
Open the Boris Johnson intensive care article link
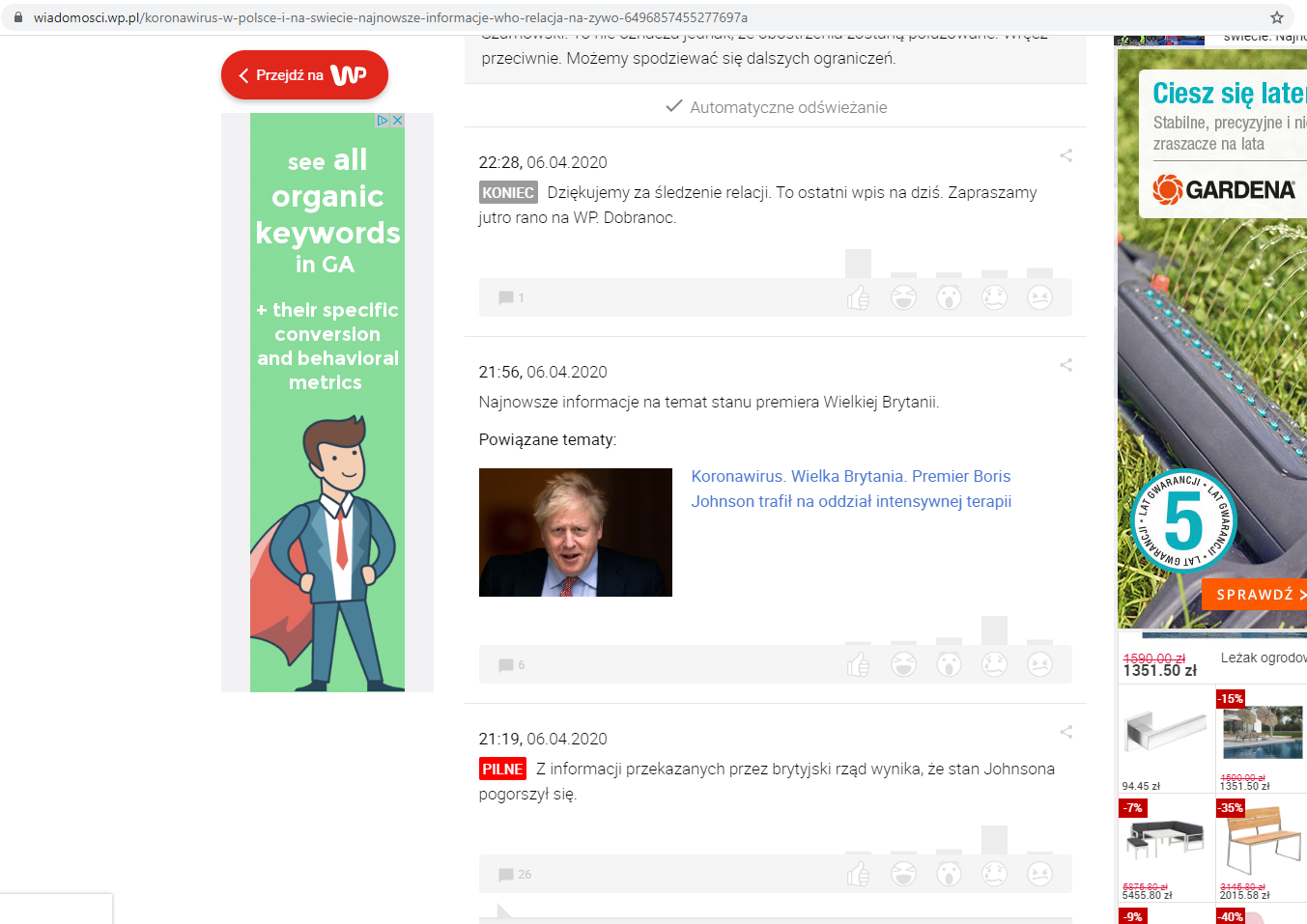(x=851, y=489)
